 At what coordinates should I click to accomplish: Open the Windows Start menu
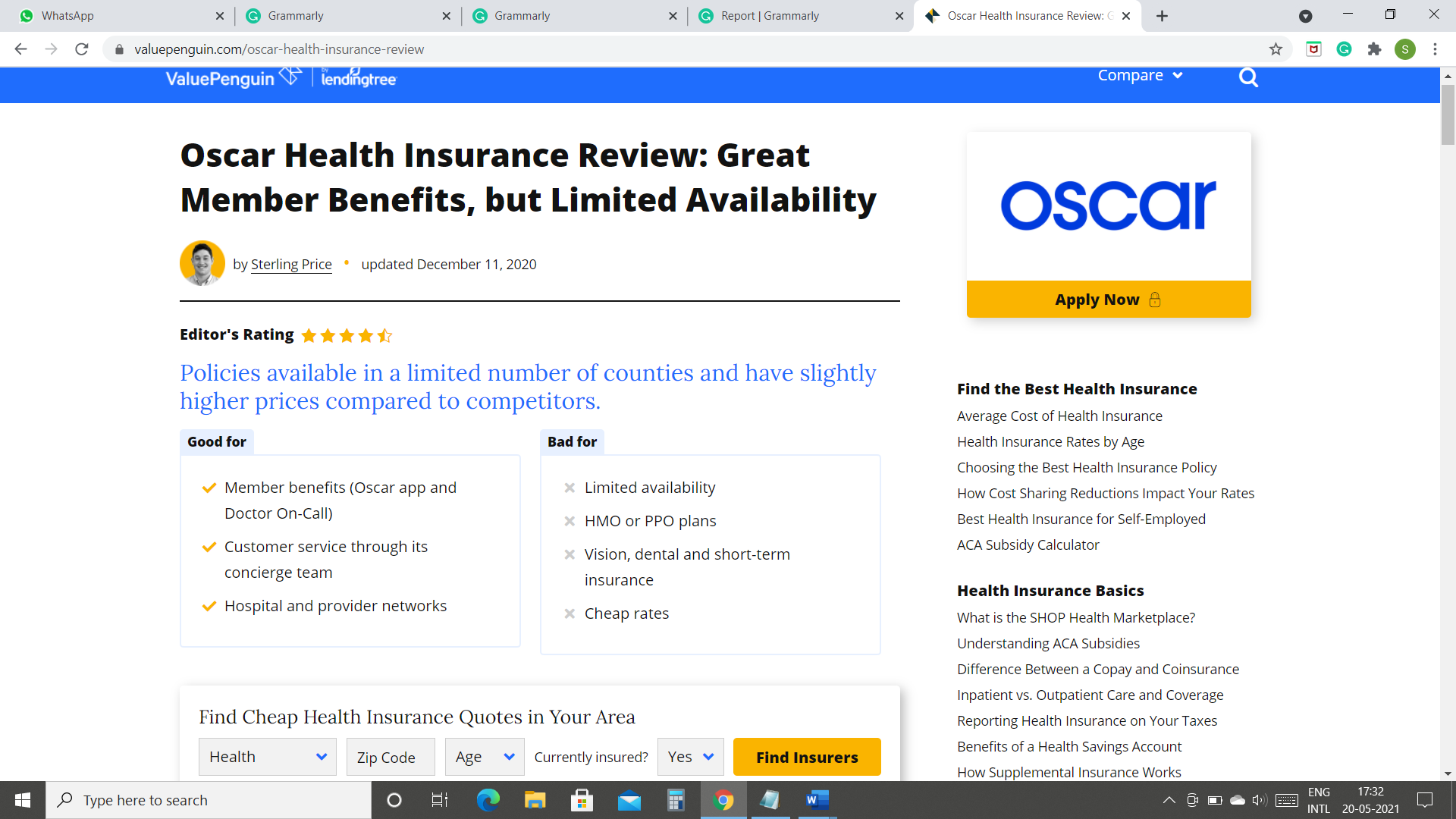coord(23,800)
